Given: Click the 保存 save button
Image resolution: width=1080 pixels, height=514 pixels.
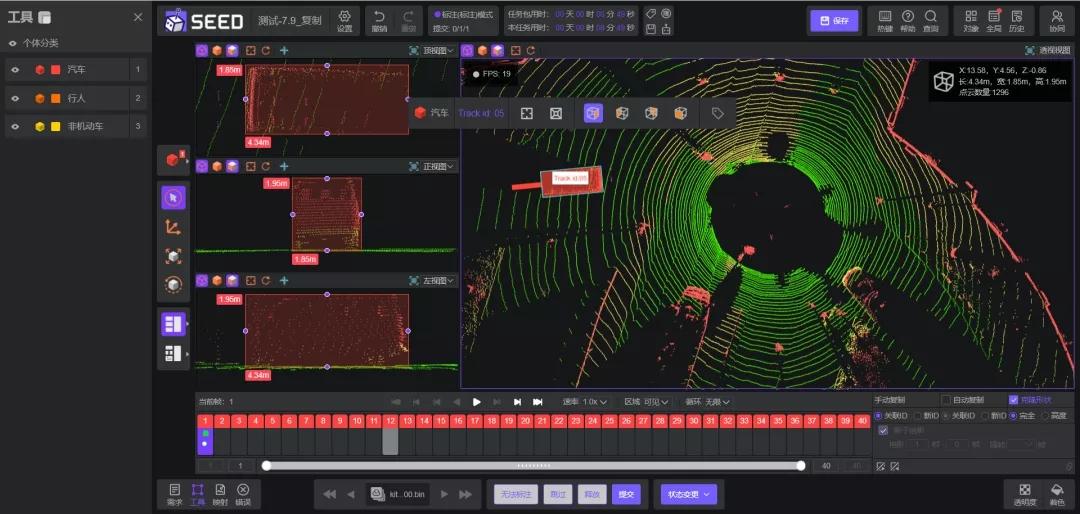Looking at the screenshot, I should pos(835,21).
